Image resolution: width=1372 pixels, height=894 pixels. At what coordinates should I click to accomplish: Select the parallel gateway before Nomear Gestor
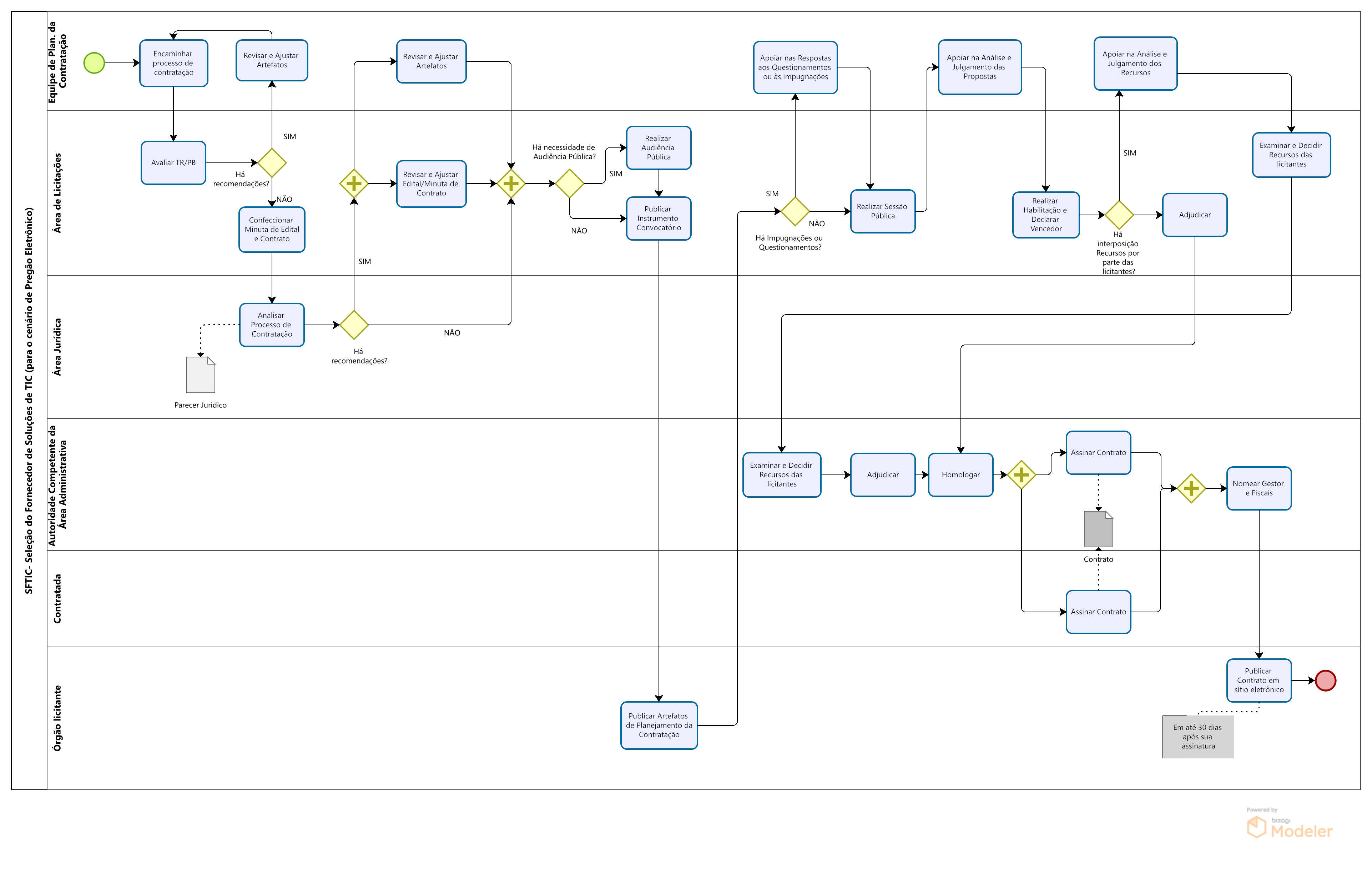point(1191,488)
